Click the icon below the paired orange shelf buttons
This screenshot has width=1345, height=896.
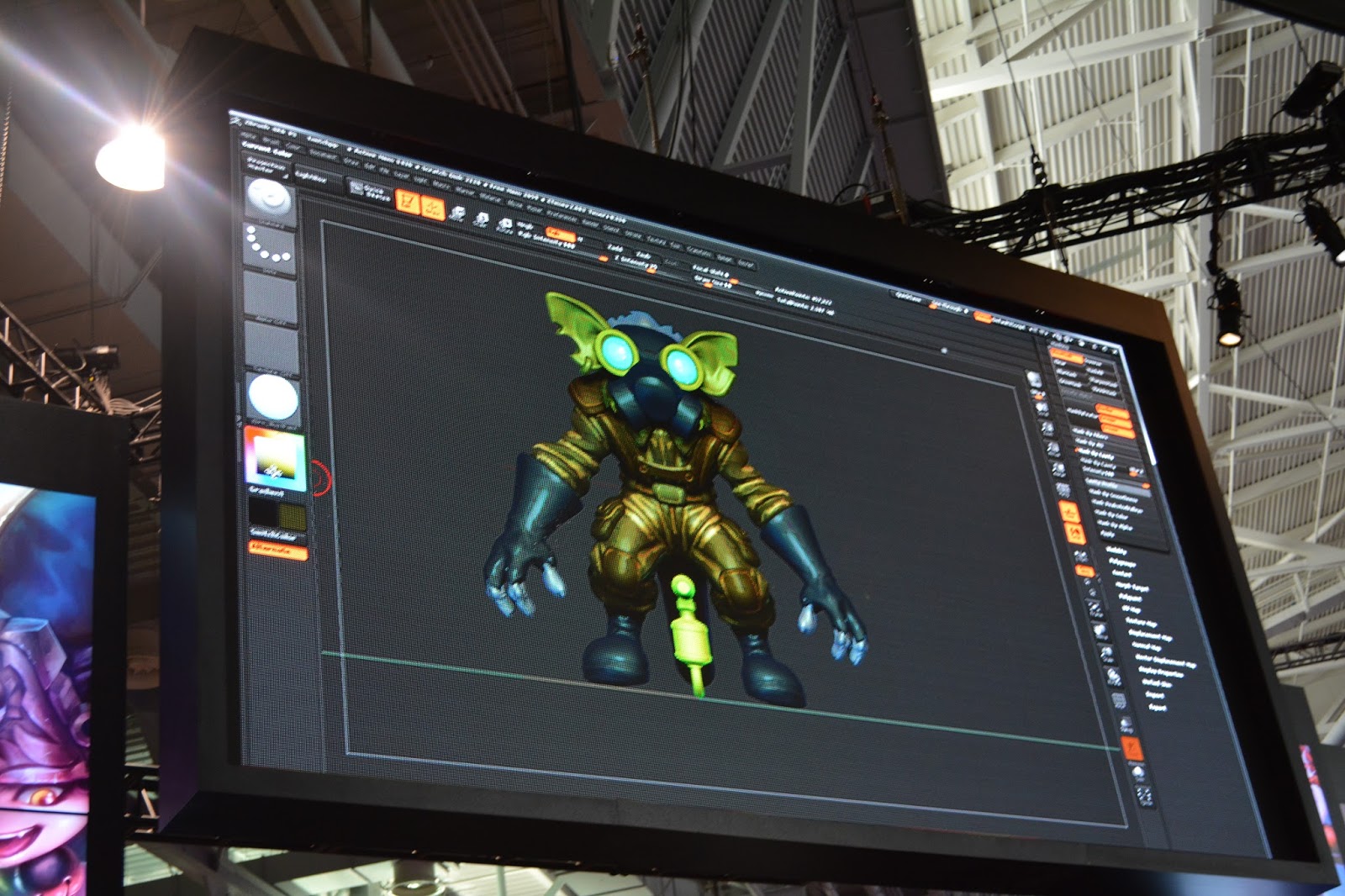pos(1080,555)
